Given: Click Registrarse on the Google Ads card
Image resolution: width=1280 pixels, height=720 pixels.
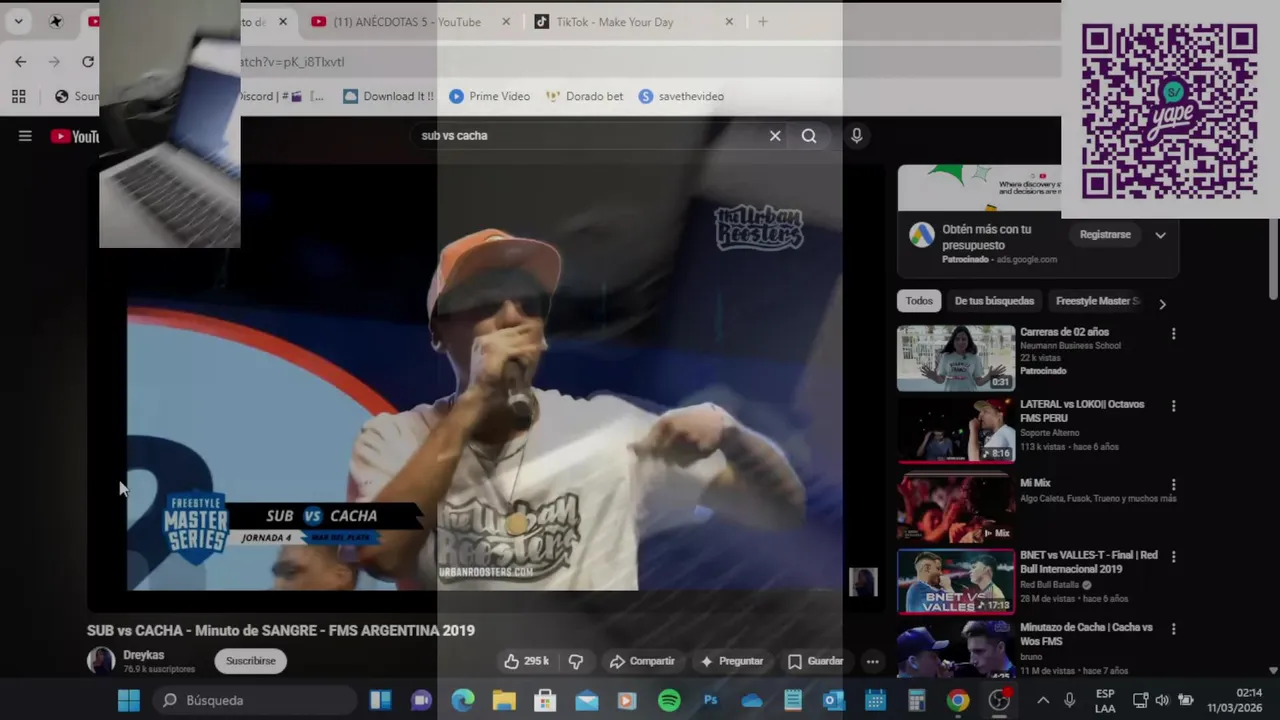Looking at the screenshot, I should tap(1105, 235).
